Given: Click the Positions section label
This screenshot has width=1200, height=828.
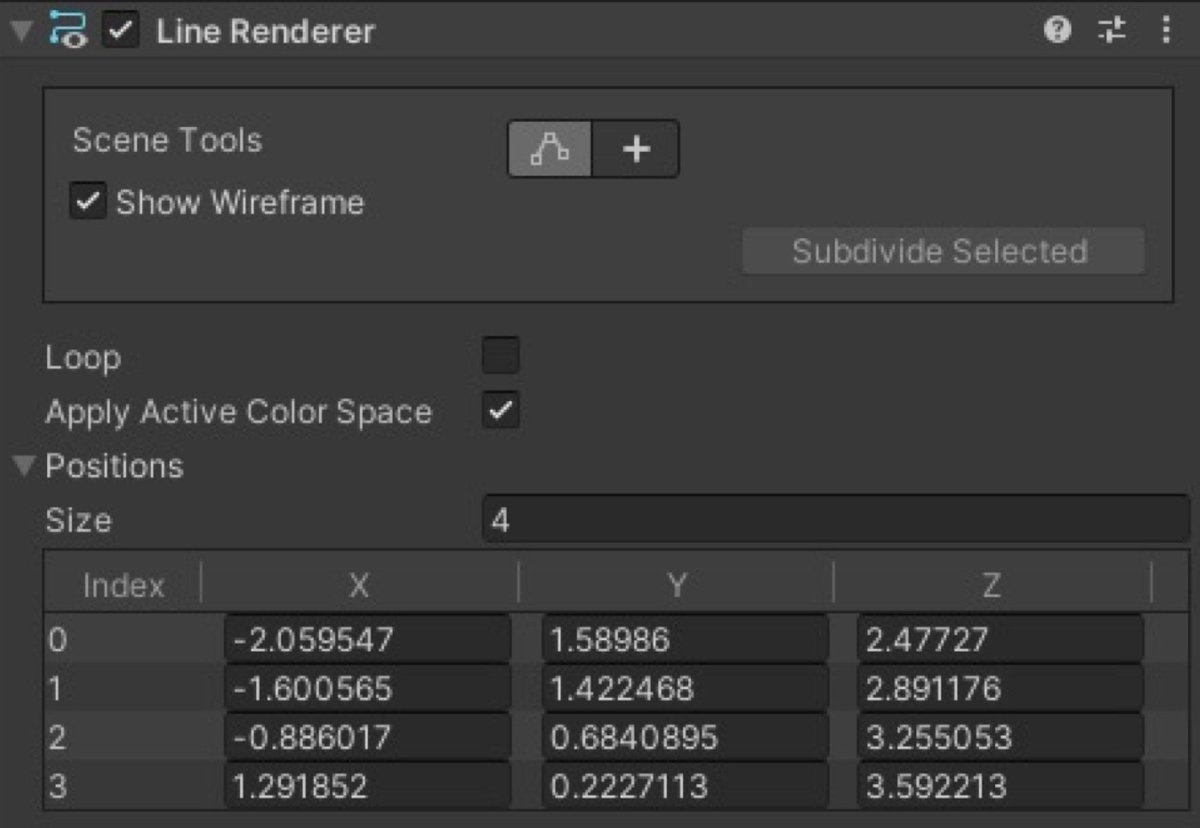Looking at the screenshot, I should 115,466.
